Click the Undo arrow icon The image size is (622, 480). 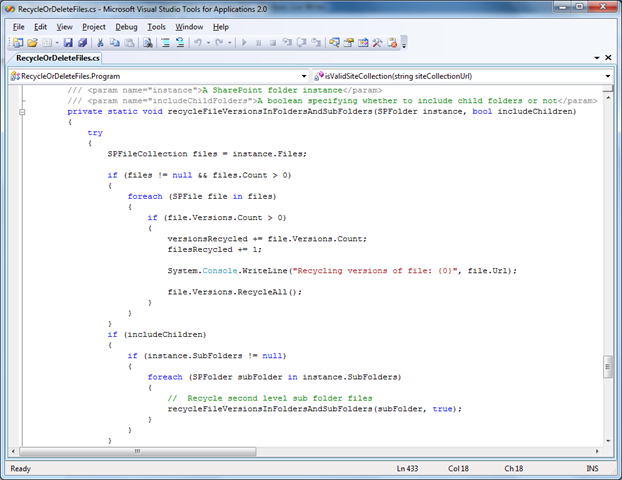coord(198,43)
